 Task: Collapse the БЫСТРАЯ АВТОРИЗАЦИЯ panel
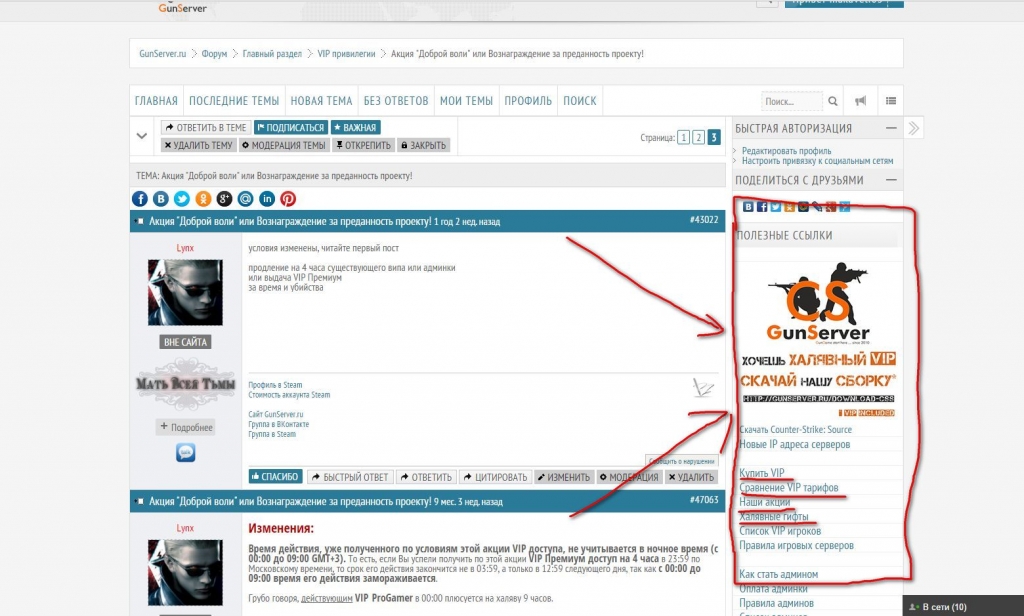(x=889, y=129)
